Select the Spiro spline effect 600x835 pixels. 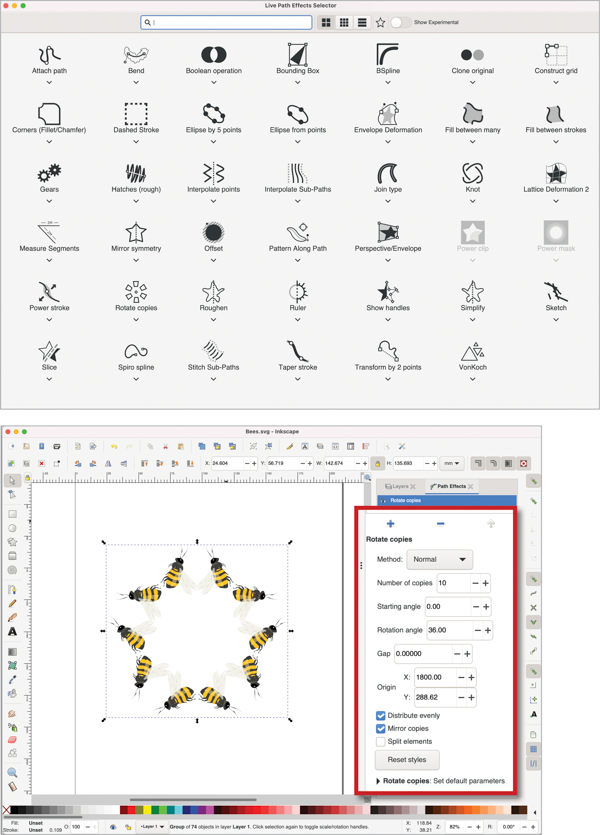pos(136,356)
